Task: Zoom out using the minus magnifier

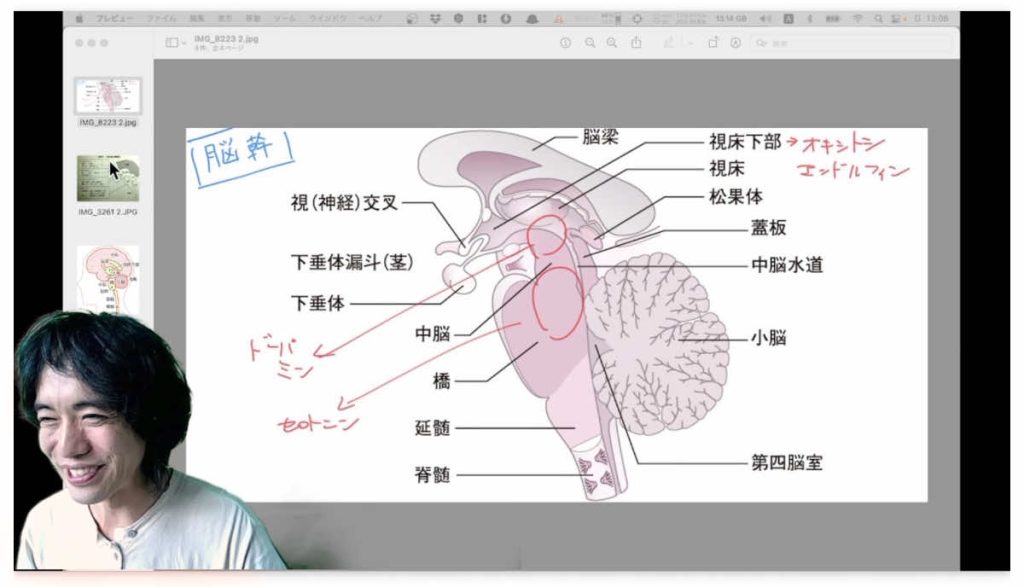Action: (x=589, y=43)
